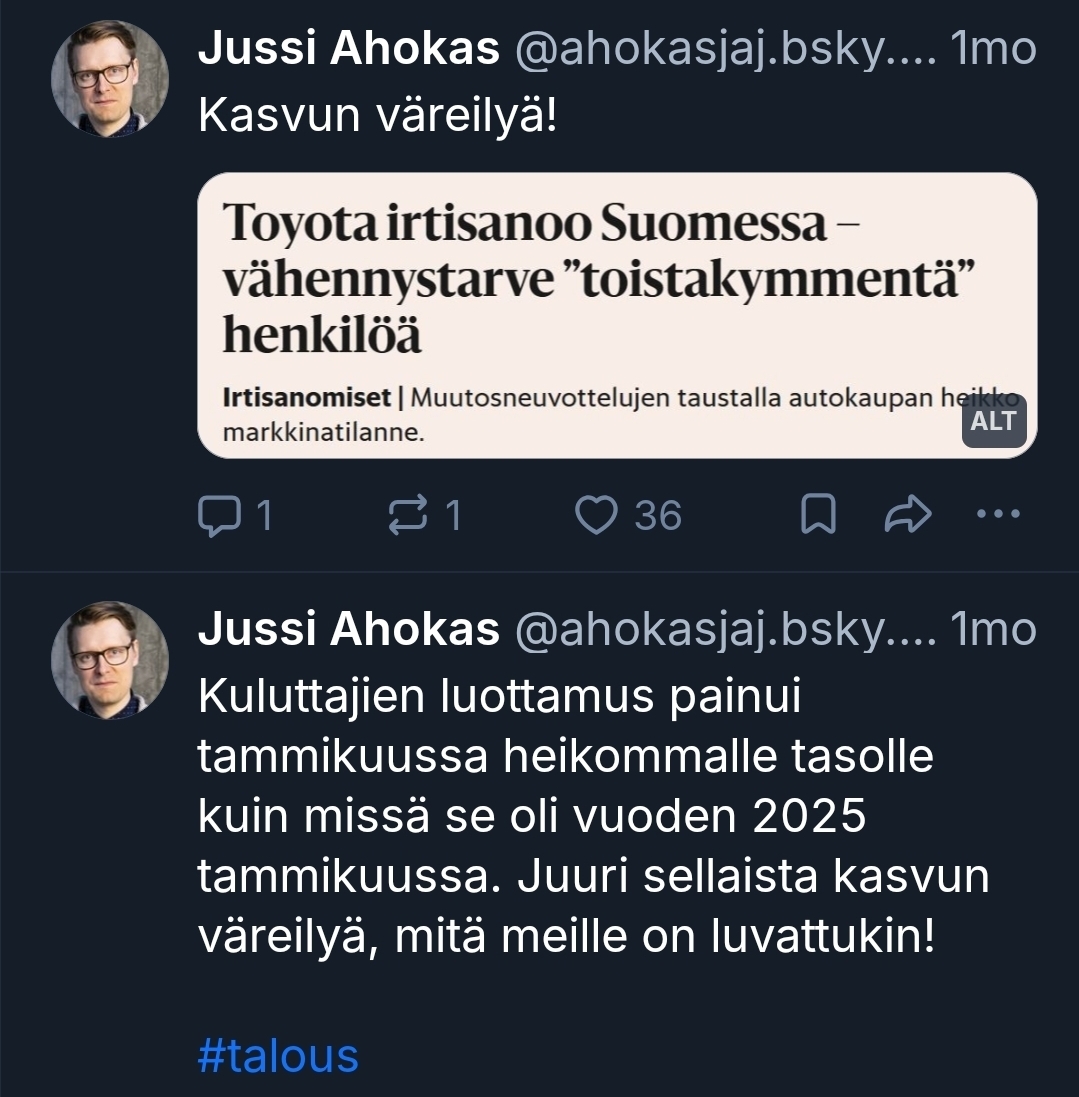The width and height of the screenshot is (1079, 1097).
Task: Open the post text "Kasvun väreilyä!"
Action: click(377, 117)
